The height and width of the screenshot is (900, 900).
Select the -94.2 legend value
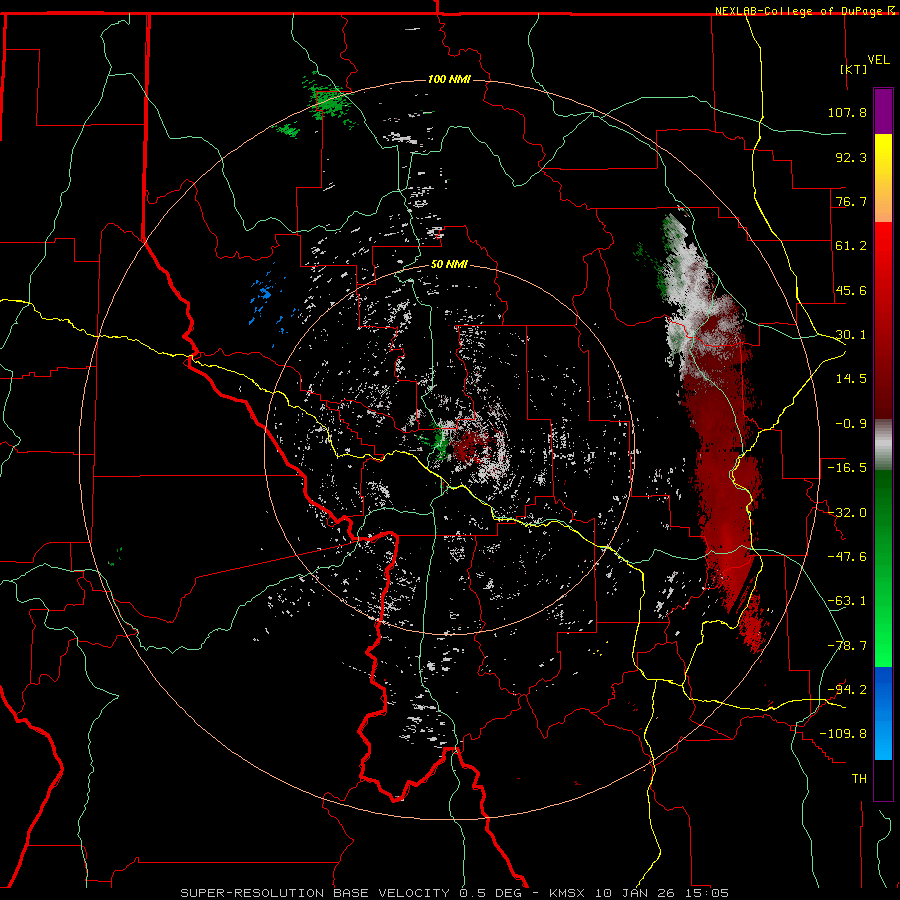pyautogui.click(x=847, y=689)
